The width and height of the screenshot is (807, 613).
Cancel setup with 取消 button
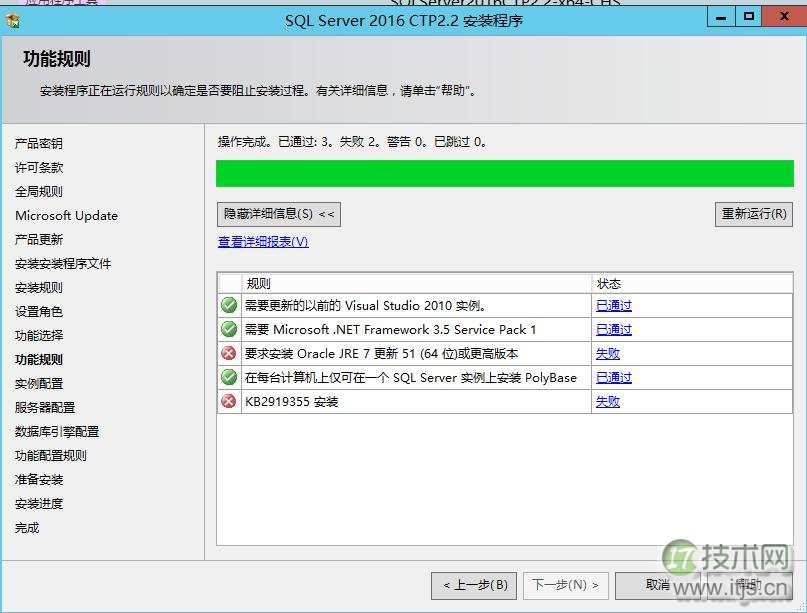click(658, 586)
